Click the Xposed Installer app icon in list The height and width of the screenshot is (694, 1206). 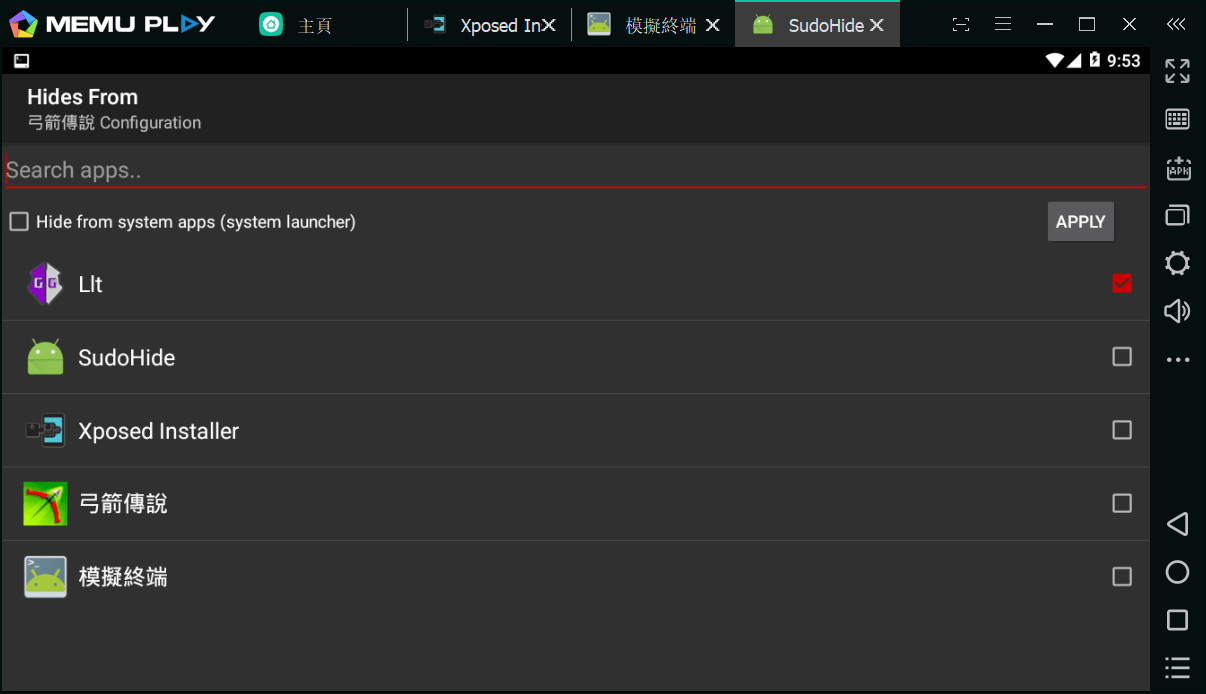click(x=45, y=431)
